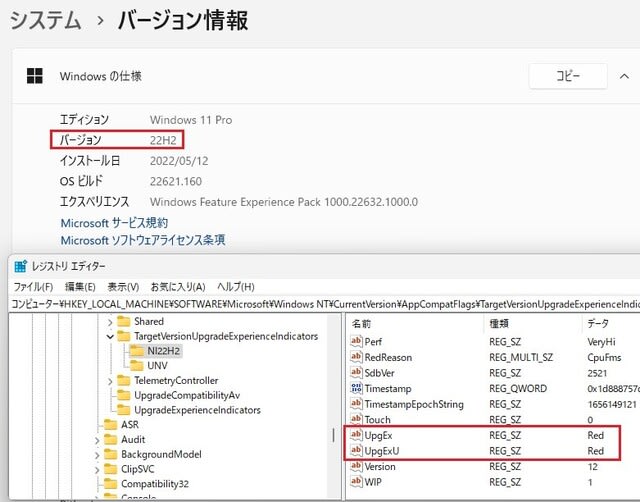640x502 pixels.
Task: Select the Shared folder icon
Action: (x=124, y=322)
